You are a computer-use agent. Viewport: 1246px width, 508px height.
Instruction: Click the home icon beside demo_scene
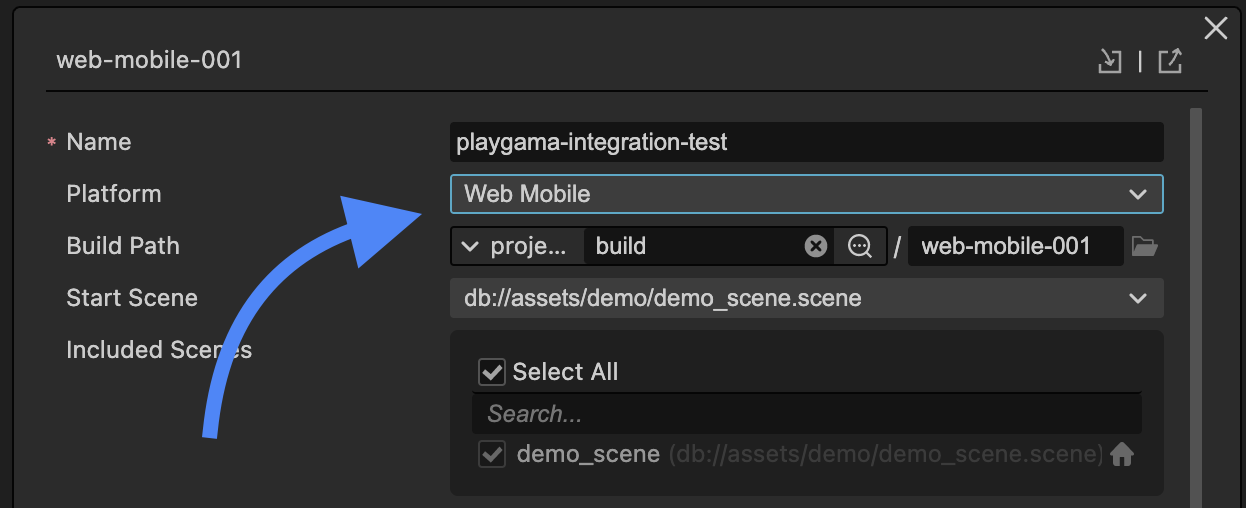point(1122,455)
